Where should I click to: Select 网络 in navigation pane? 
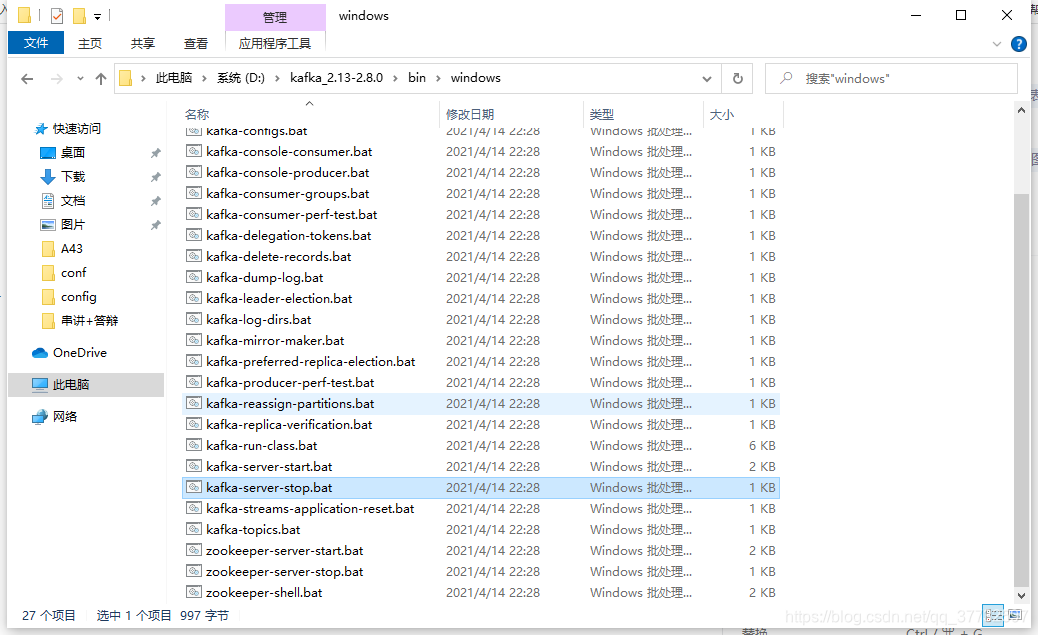[x=65, y=416]
